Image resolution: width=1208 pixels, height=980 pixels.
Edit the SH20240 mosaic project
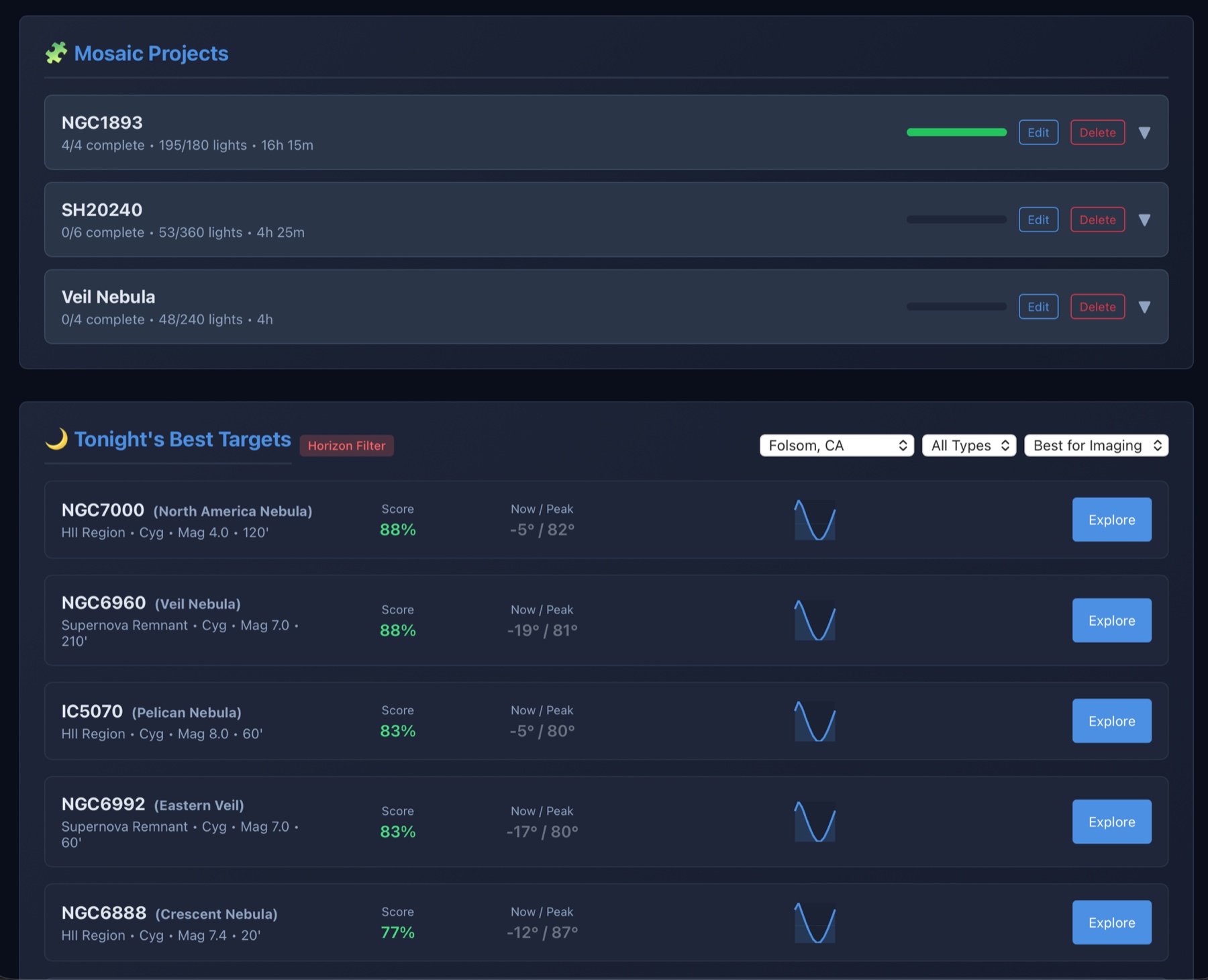click(x=1038, y=219)
